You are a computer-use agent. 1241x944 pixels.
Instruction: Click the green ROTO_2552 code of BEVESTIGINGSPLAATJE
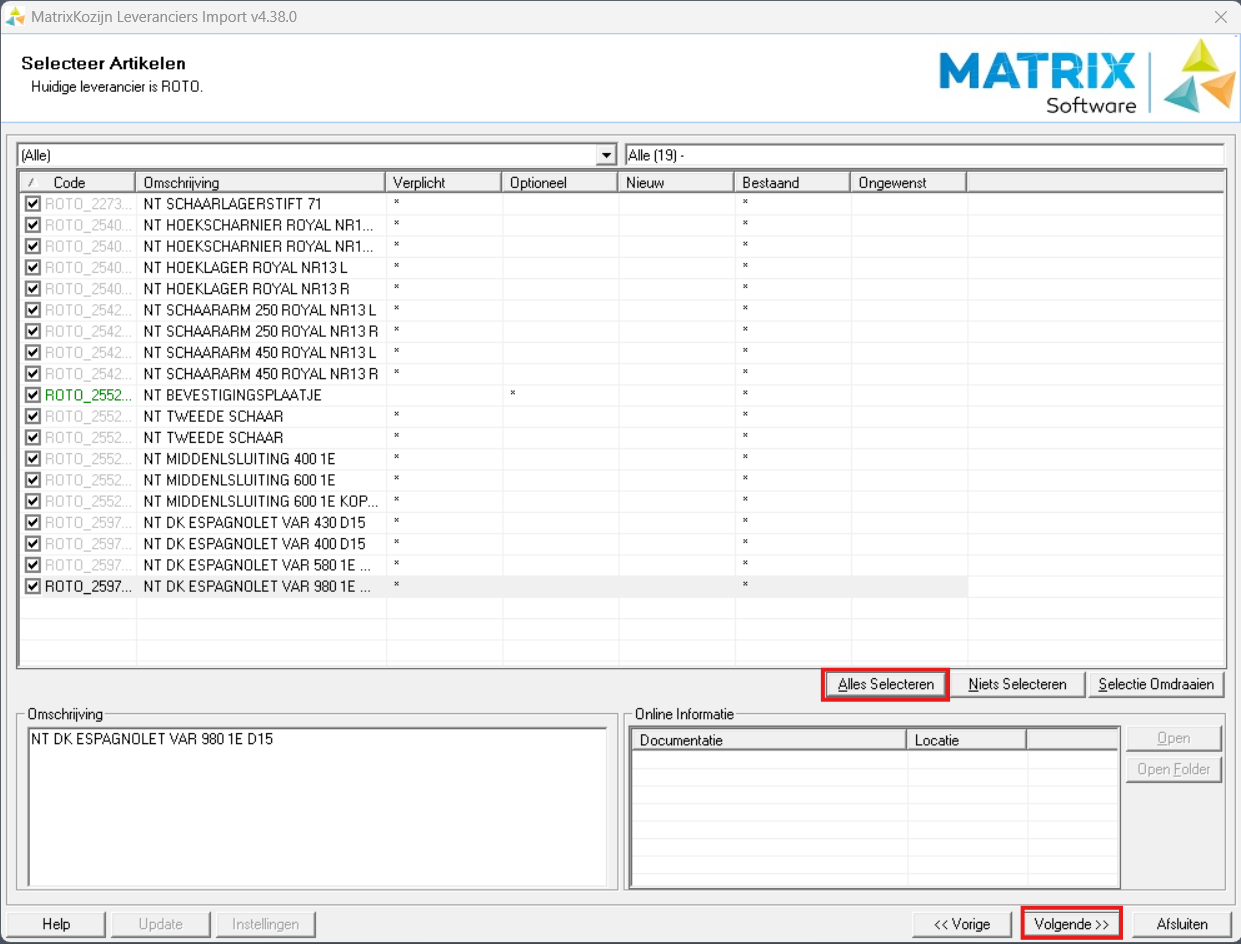(x=88, y=395)
